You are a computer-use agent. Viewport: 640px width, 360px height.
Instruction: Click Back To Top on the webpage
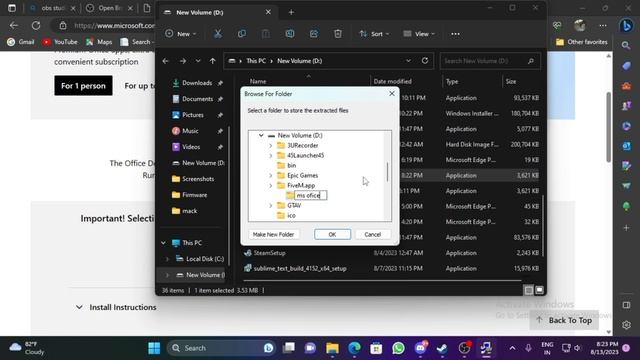(x=564, y=320)
